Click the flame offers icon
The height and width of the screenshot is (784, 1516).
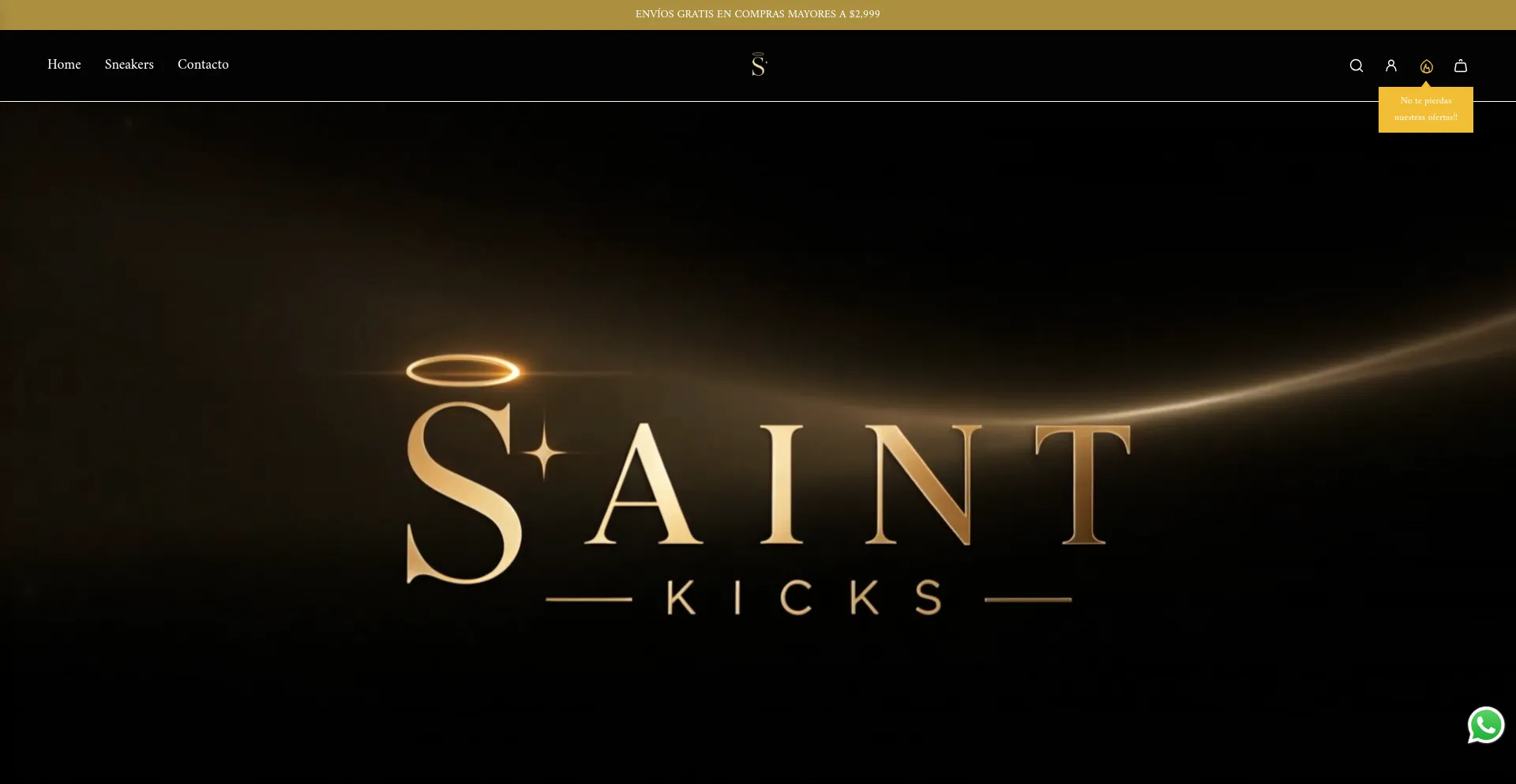click(1426, 66)
